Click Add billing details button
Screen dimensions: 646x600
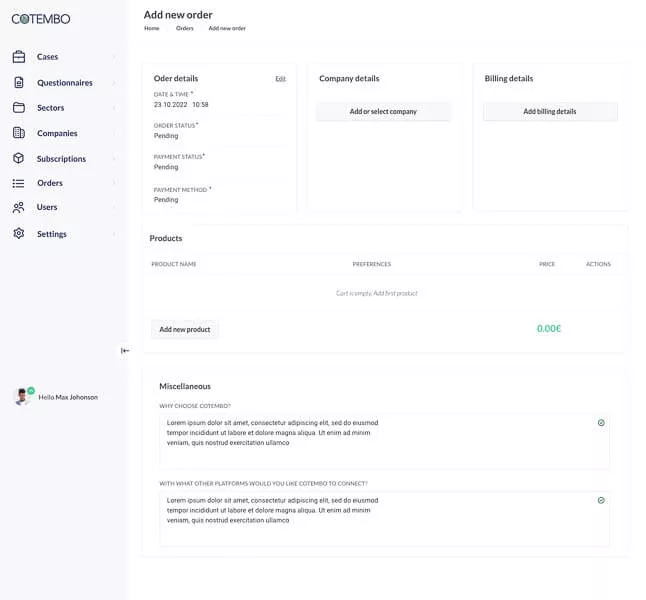pyautogui.click(x=550, y=112)
